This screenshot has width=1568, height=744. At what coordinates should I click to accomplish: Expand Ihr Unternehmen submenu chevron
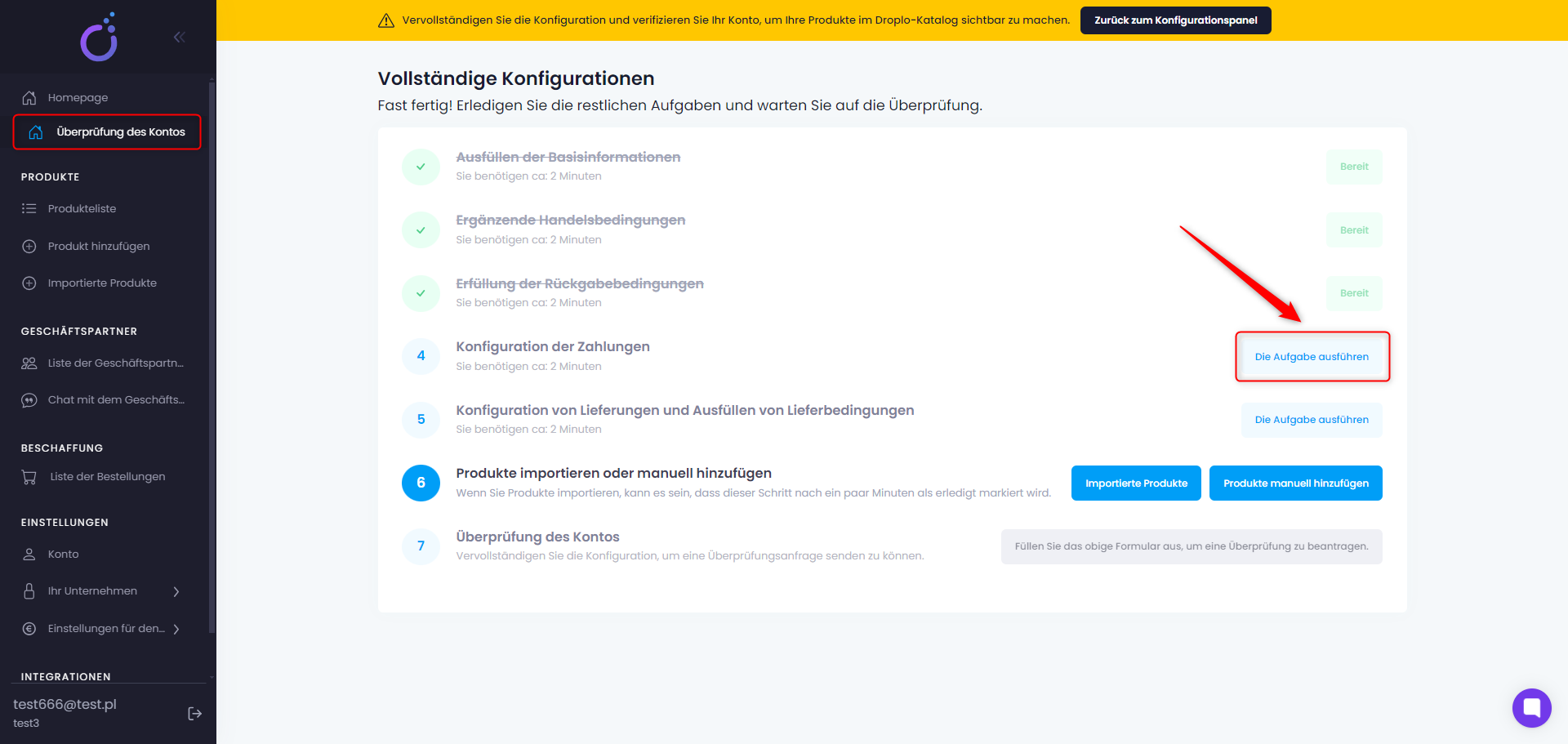pos(176,591)
